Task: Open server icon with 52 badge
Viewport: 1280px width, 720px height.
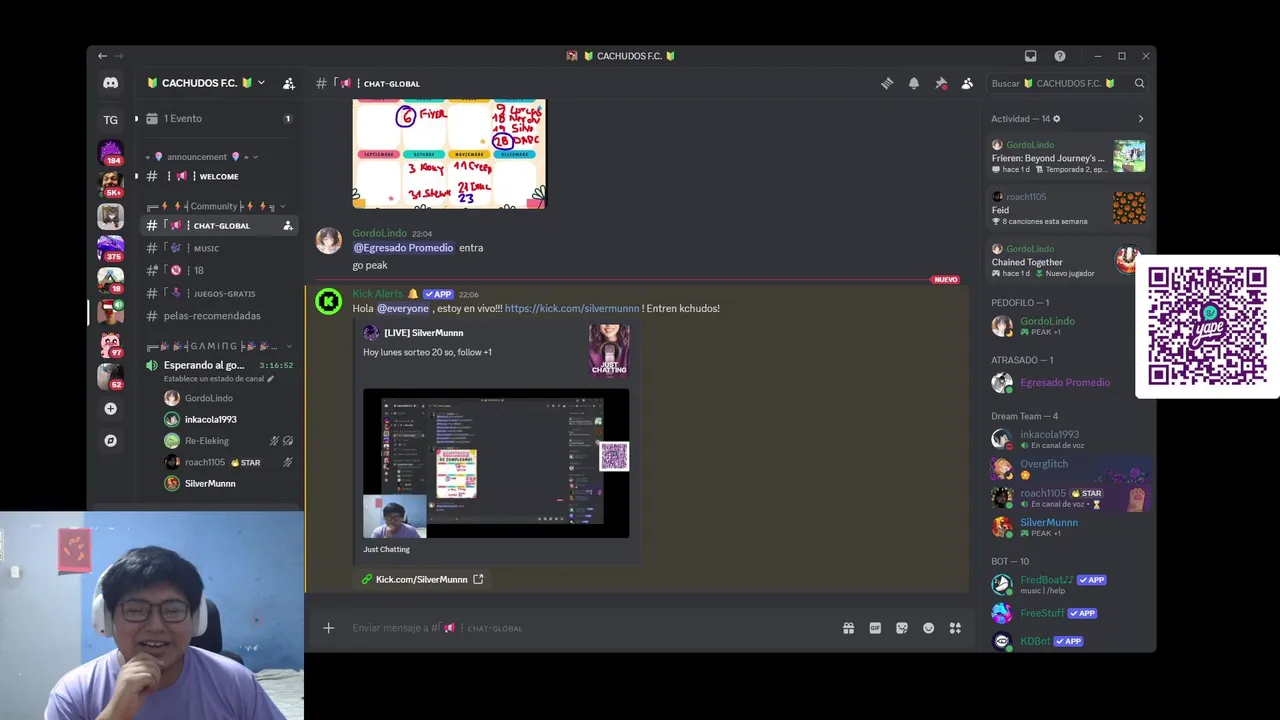Action: pyautogui.click(x=110, y=376)
